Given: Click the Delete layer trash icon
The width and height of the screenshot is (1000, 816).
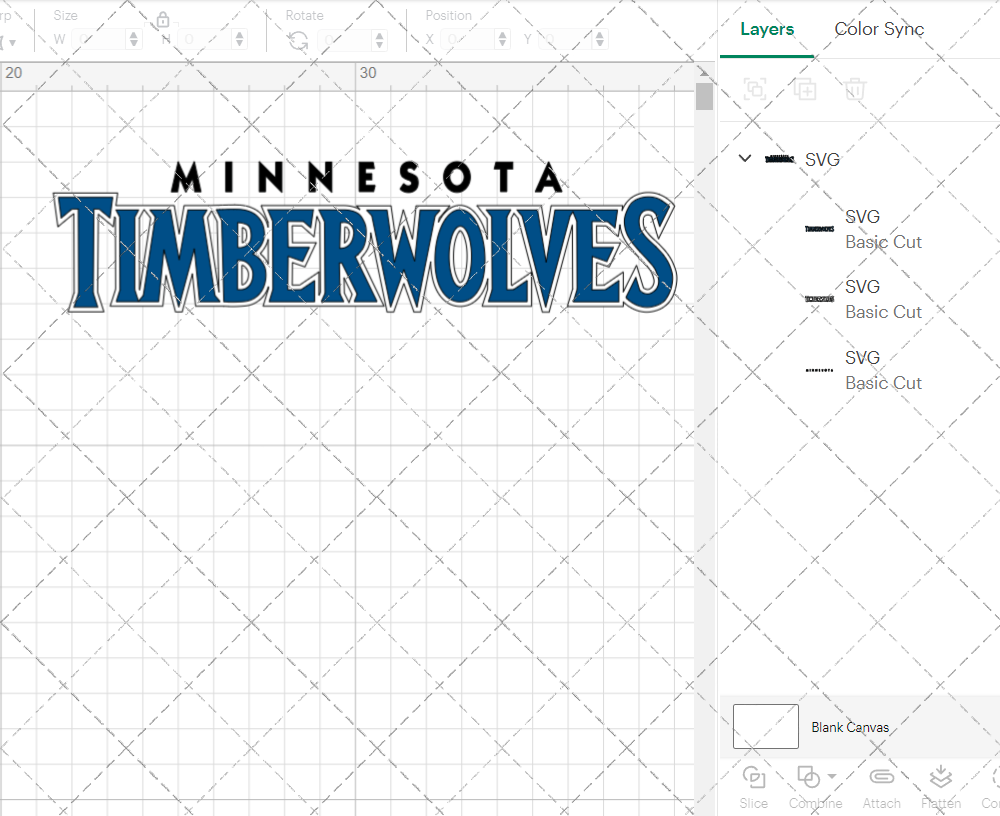Looking at the screenshot, I should [x=855, y=89].
